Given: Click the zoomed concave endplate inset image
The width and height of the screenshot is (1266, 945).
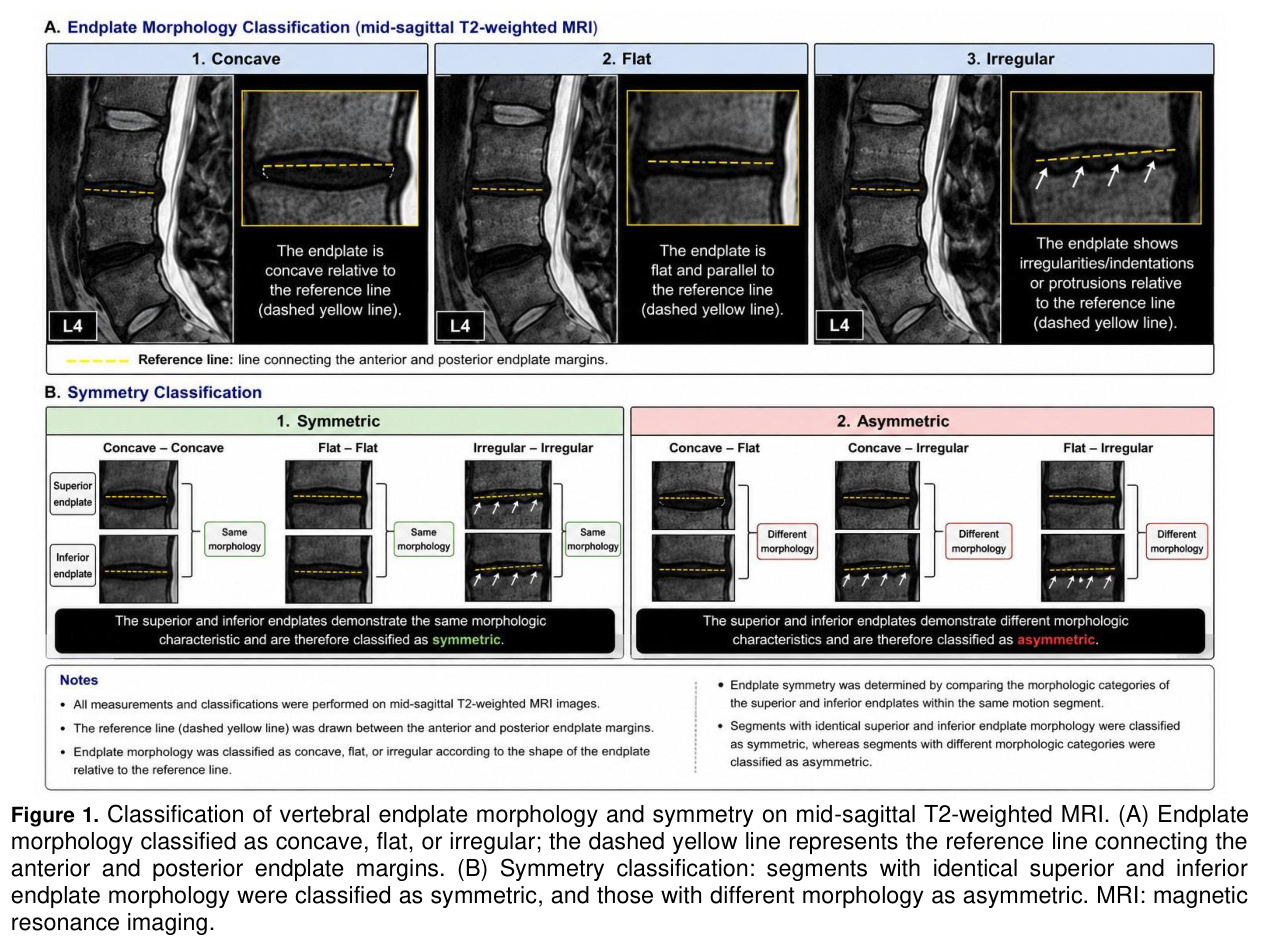Looking at the screenshot, I should click(x=330, y=157).
